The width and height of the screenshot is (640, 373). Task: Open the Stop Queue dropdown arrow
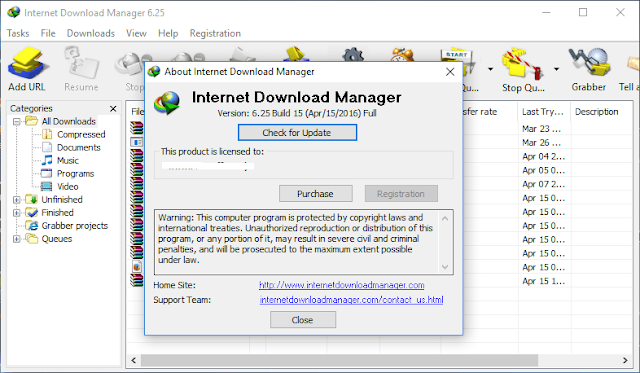point(556,69)
